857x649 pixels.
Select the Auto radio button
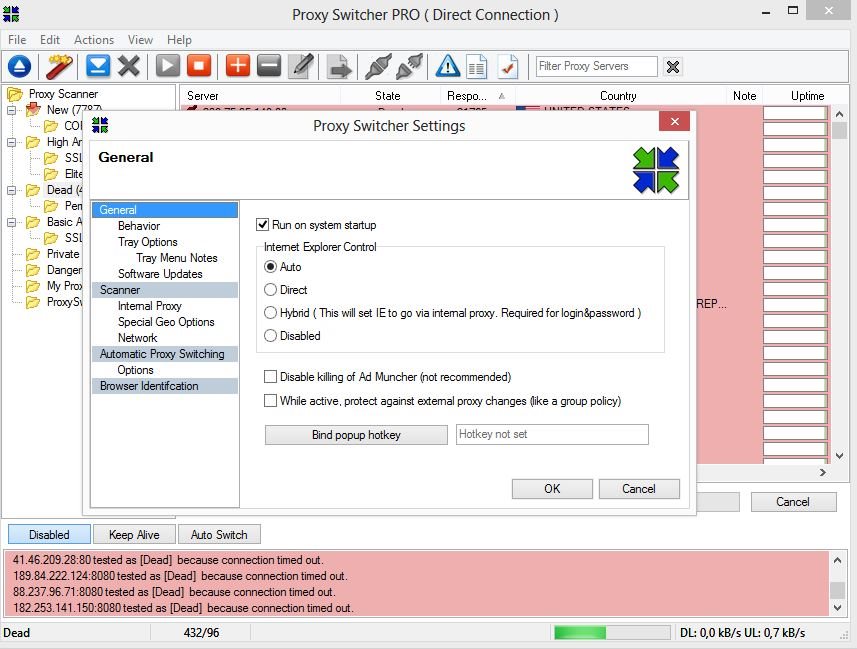[270, 267]
